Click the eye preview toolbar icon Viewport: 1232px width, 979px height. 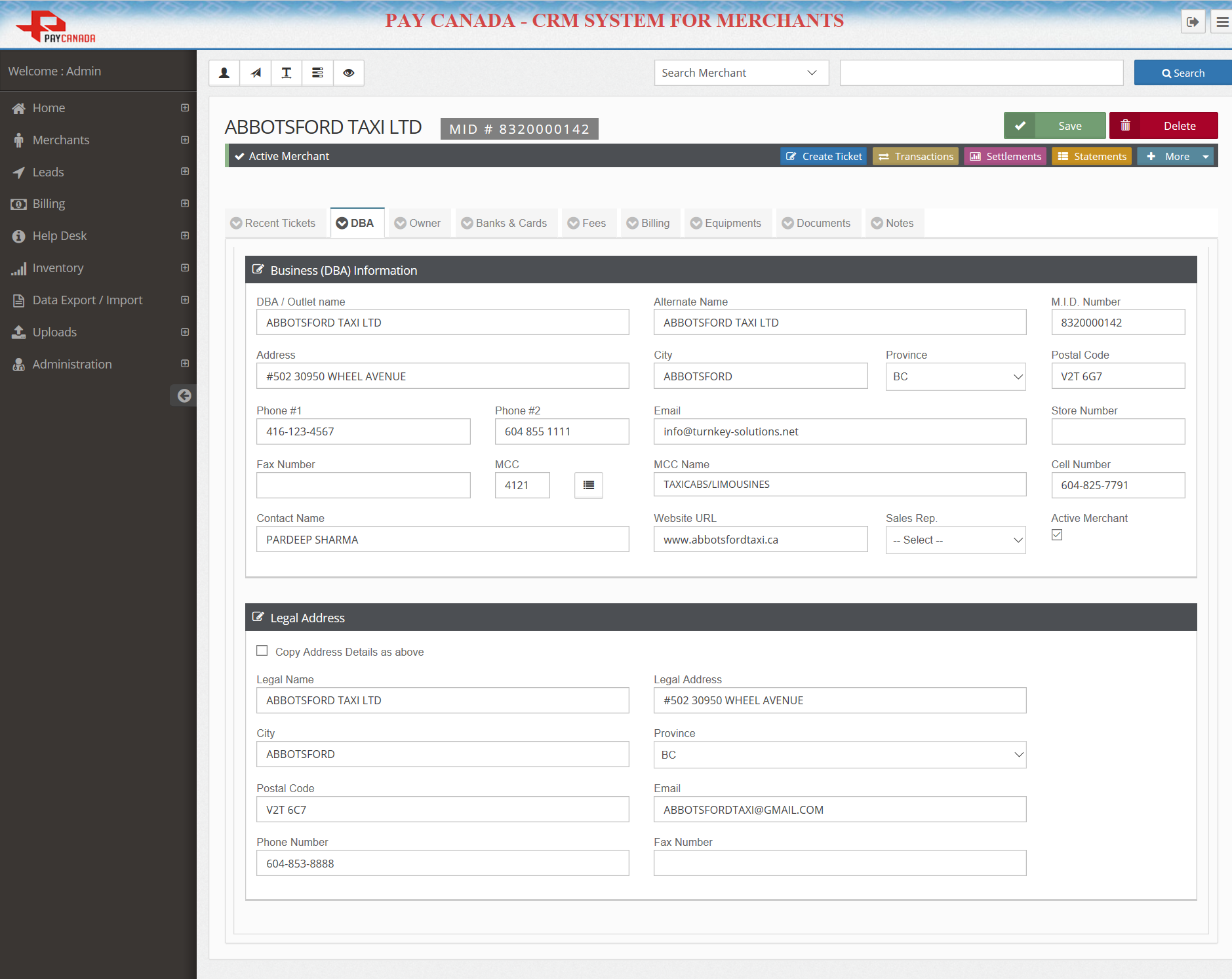coord(348,73)
